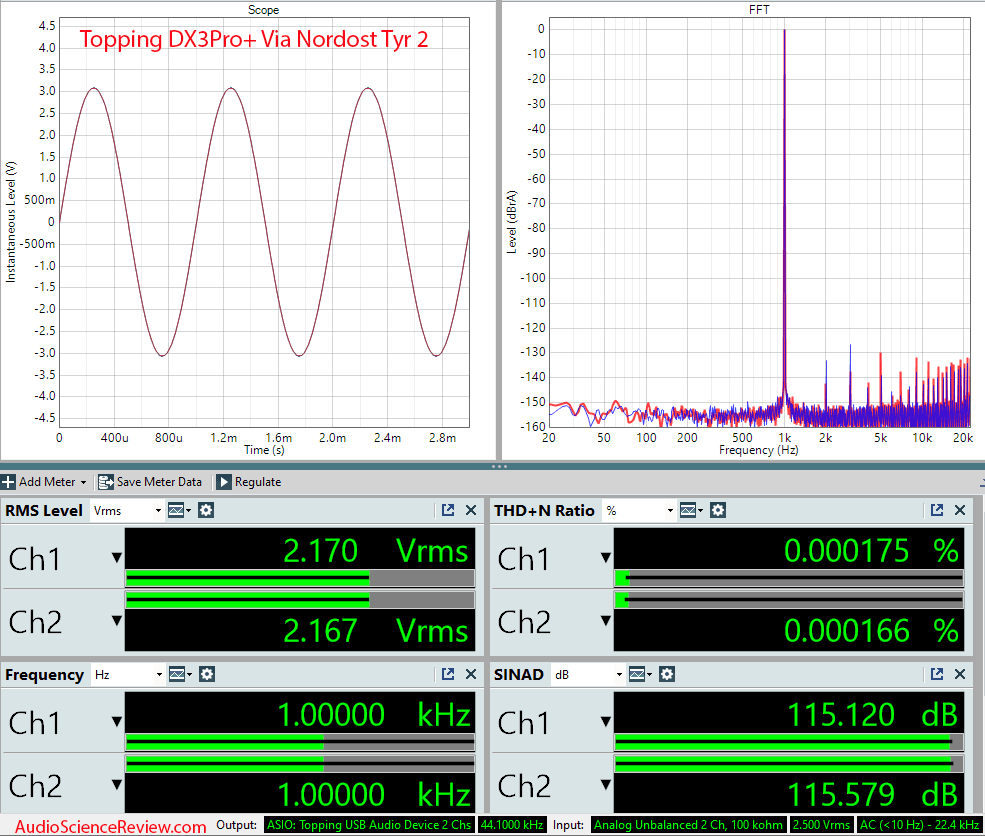Image resolution: width=985 pixels, height=836 pixels.
Task: Pop out the THD+N Ratio meter
Action: coord(937,511)
